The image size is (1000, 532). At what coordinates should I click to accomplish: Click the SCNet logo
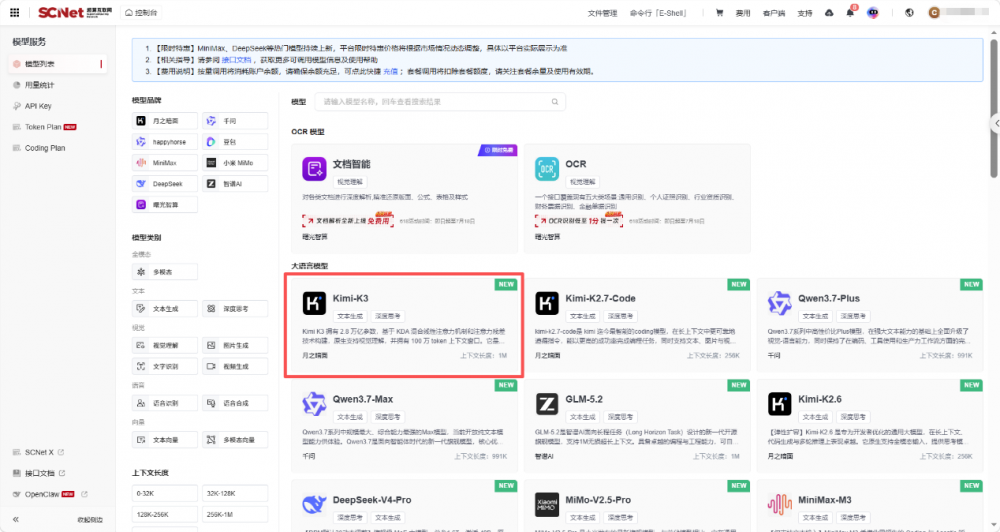pos(75,12)
